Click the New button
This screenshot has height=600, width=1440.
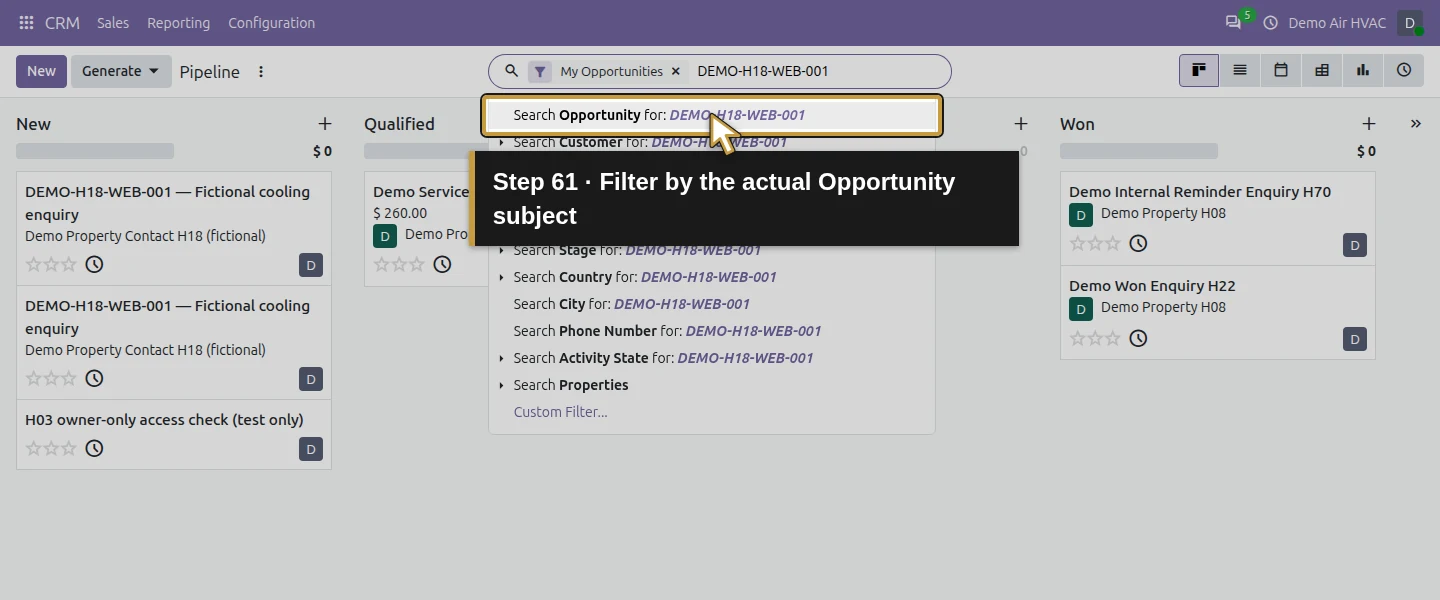(x=41, y=71)
